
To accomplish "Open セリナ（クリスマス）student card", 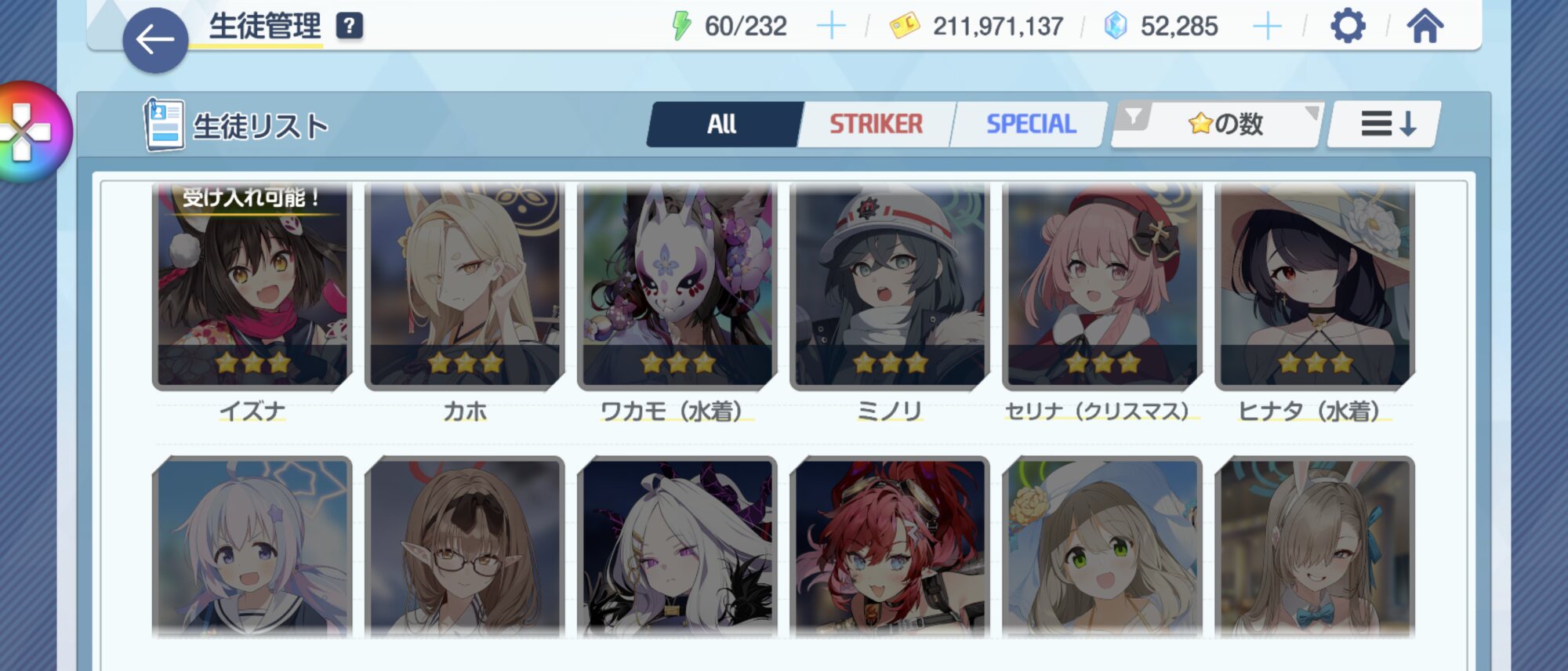I will pos(1102,287).
